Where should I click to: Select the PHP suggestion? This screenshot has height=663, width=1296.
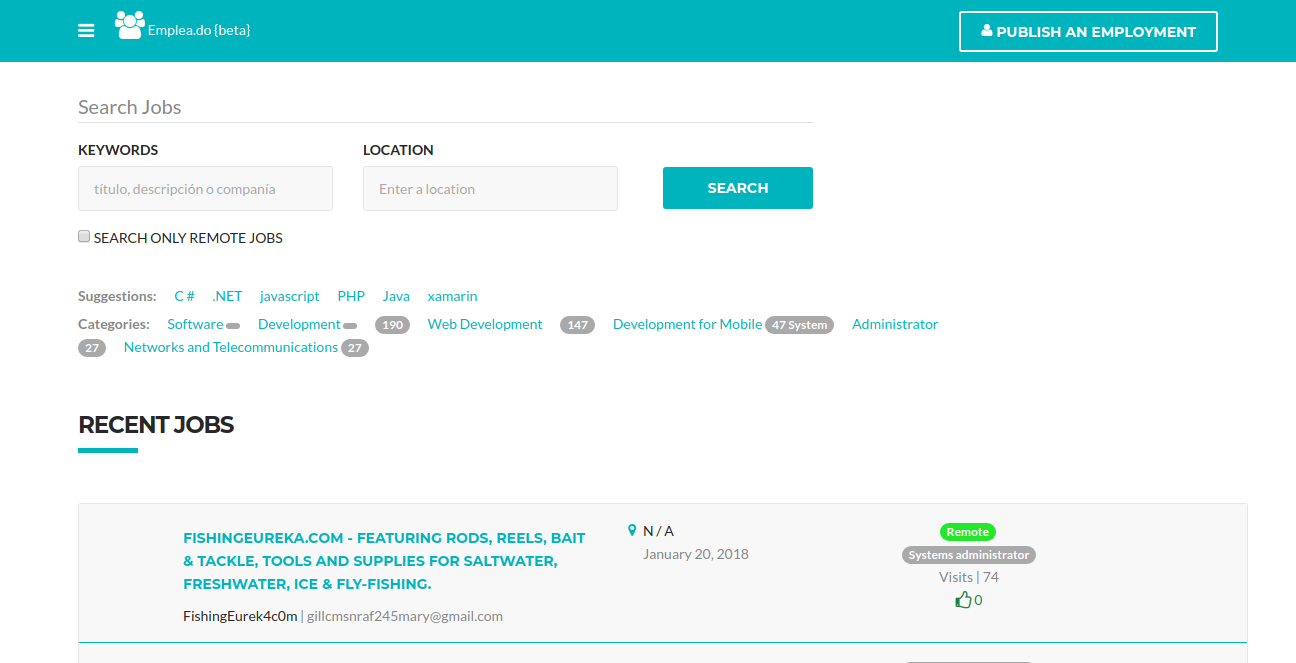coord(351,296)
